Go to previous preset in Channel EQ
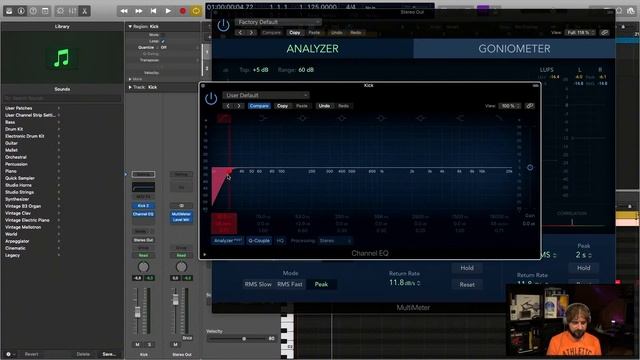This screenshot has height=360, width=640. click(x=228, y=106)
